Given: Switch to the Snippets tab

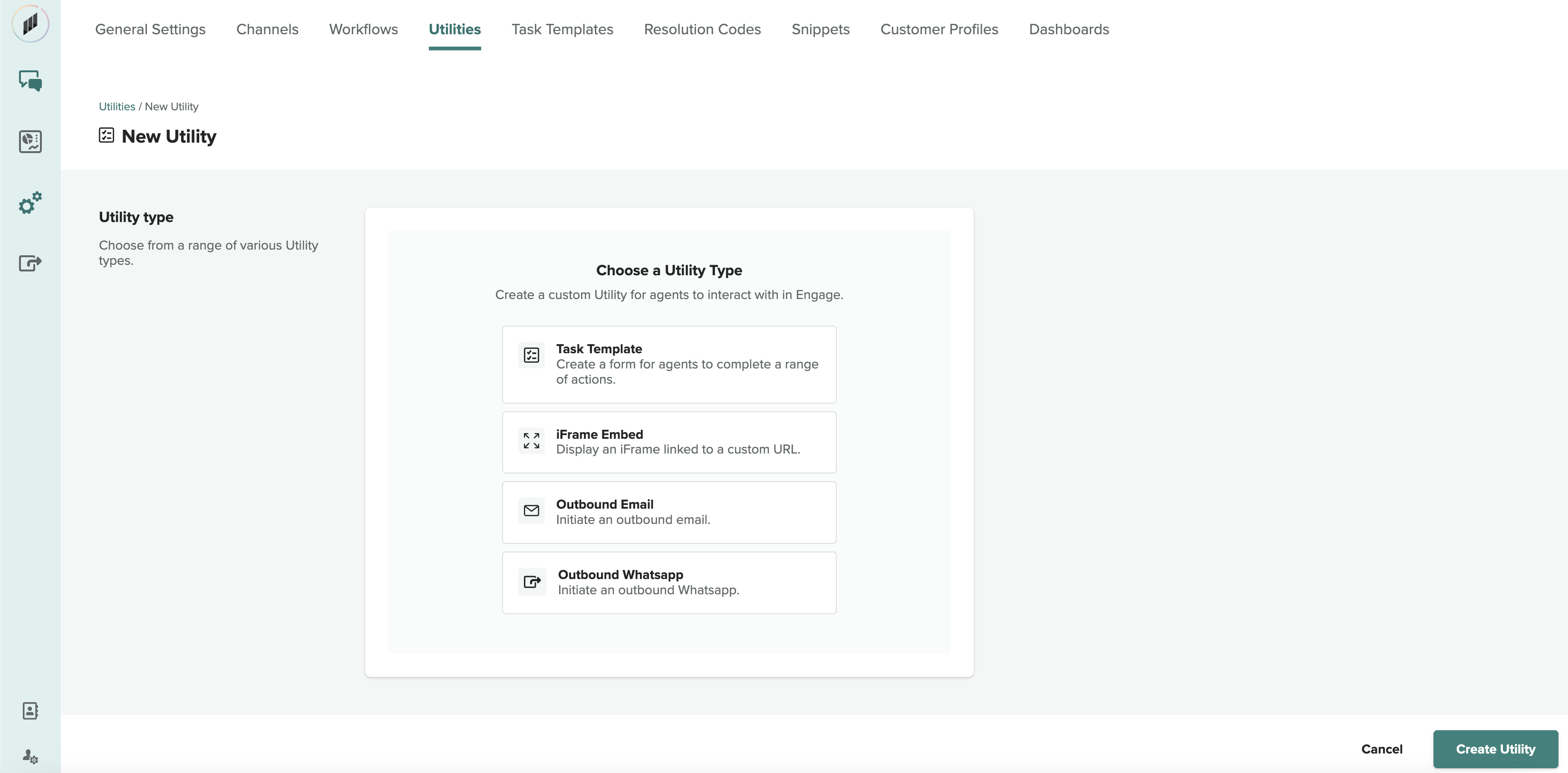Looking at the screenshot, I should pyautogui.click(x=820, y=29).
